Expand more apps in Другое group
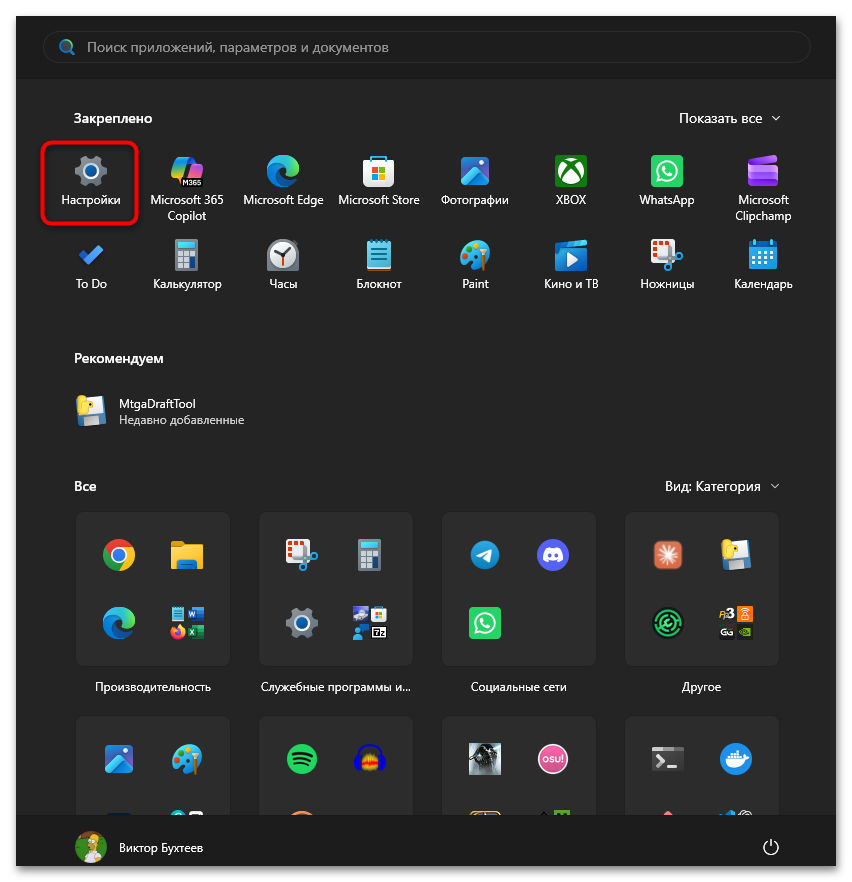Viewport: 852px width, 882px height. point(736,623)
